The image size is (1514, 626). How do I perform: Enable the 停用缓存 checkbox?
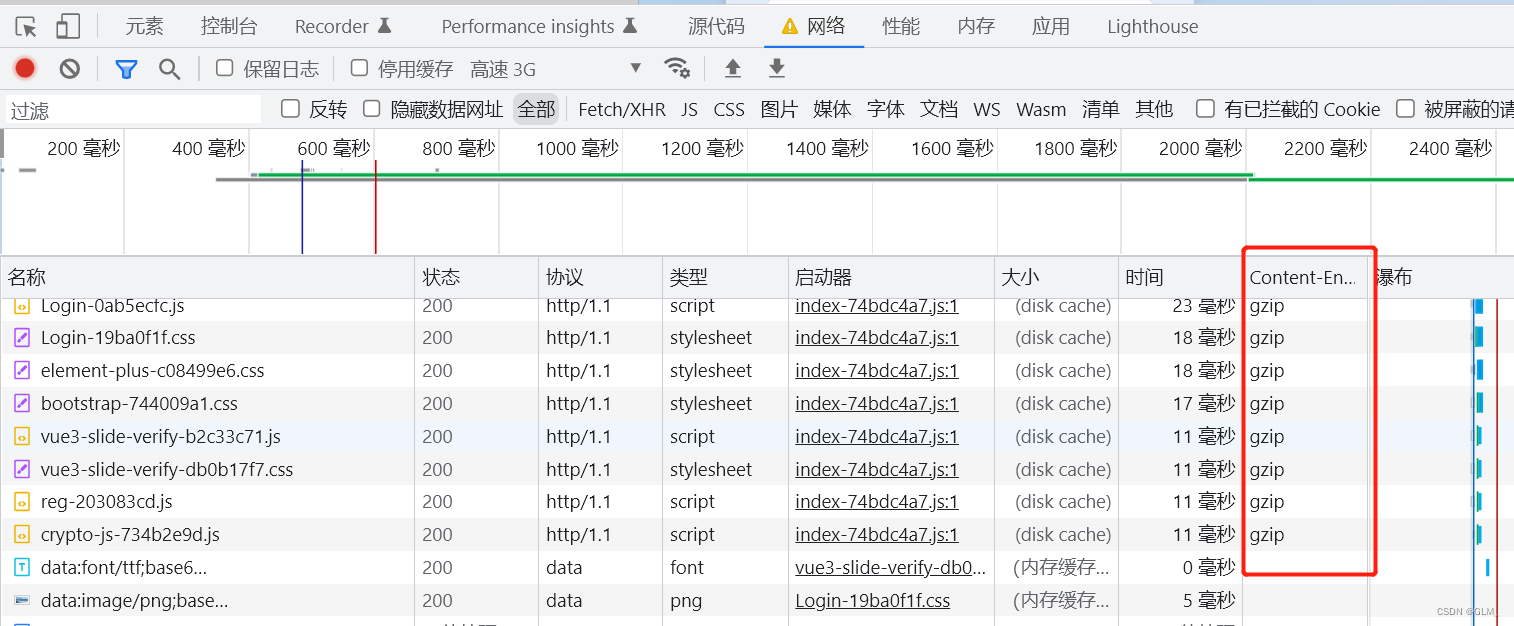[x=359, y=68]
